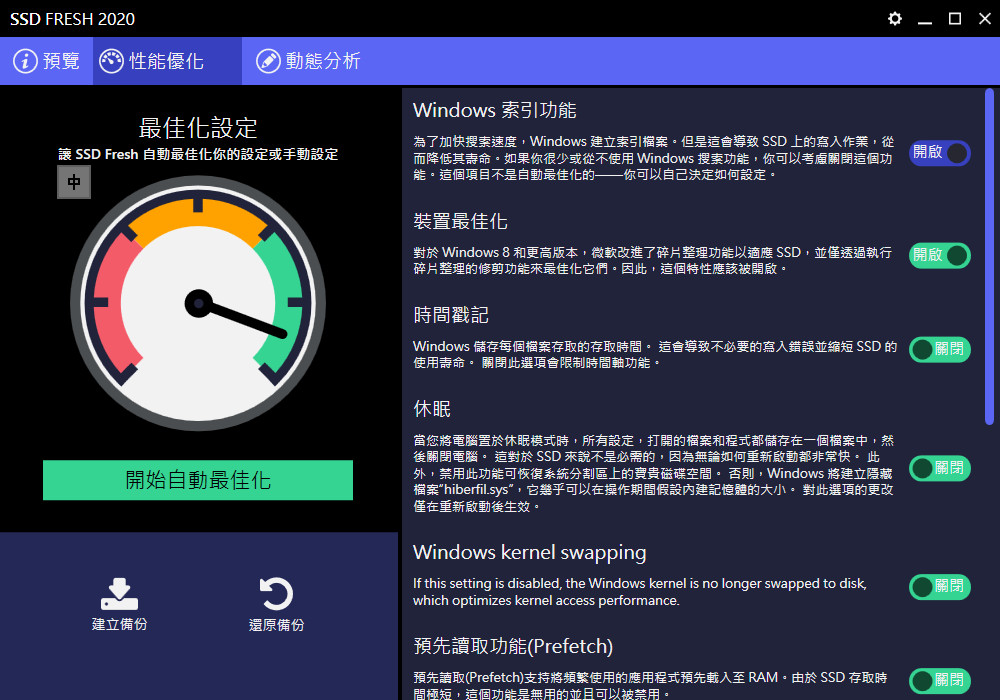Image resolution: width=1000 pixels, height=700 pixels.
Task: Click the 還原備份 restore arrow icon
Action: pos(276,594)
